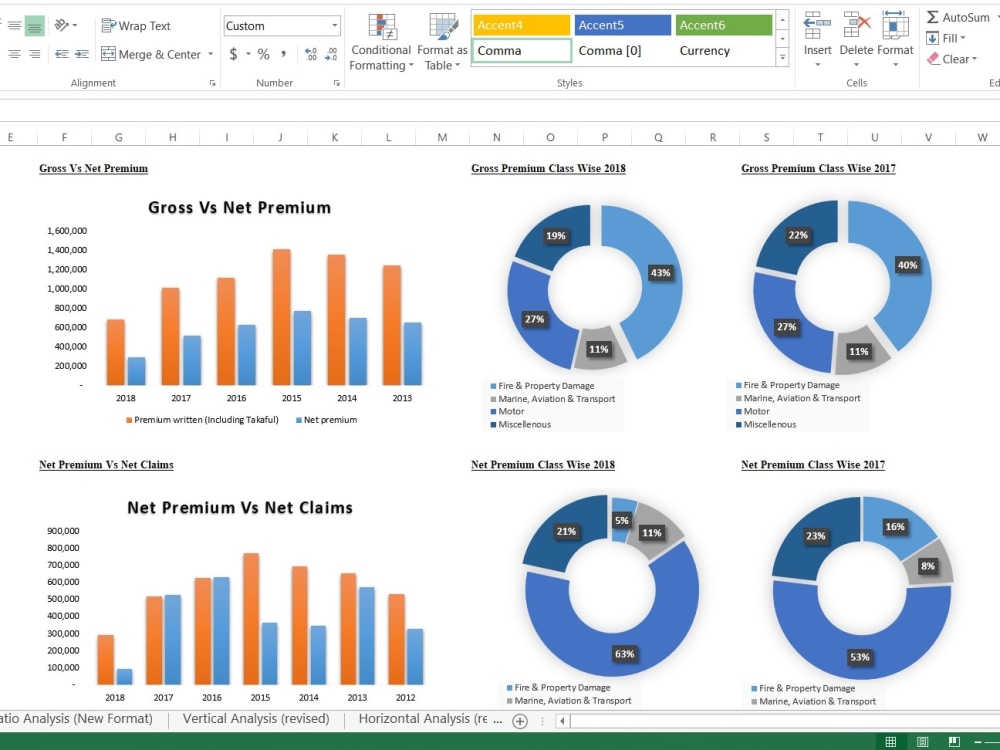Switch to Vertical Analysis (revised) sheet tab
This screenshot has height=750, width=1000.
point(256,719)
